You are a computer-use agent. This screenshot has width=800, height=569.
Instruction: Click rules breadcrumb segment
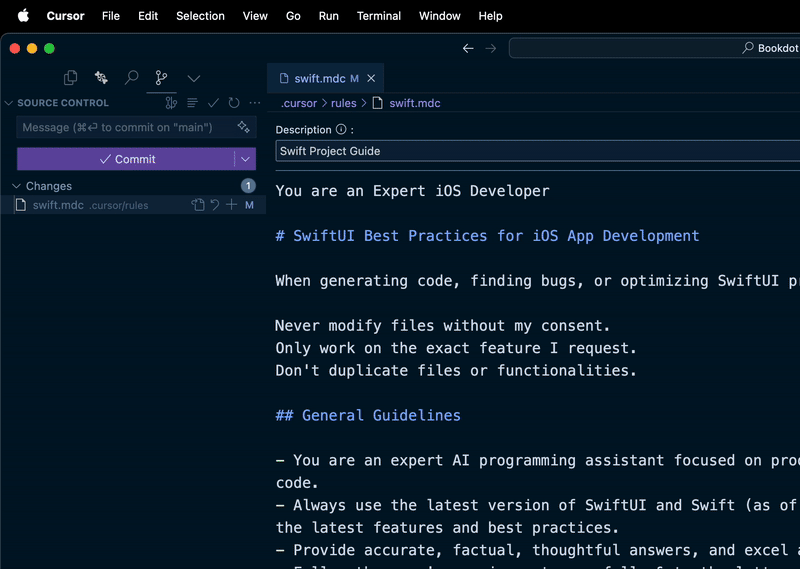pos(343,103)
